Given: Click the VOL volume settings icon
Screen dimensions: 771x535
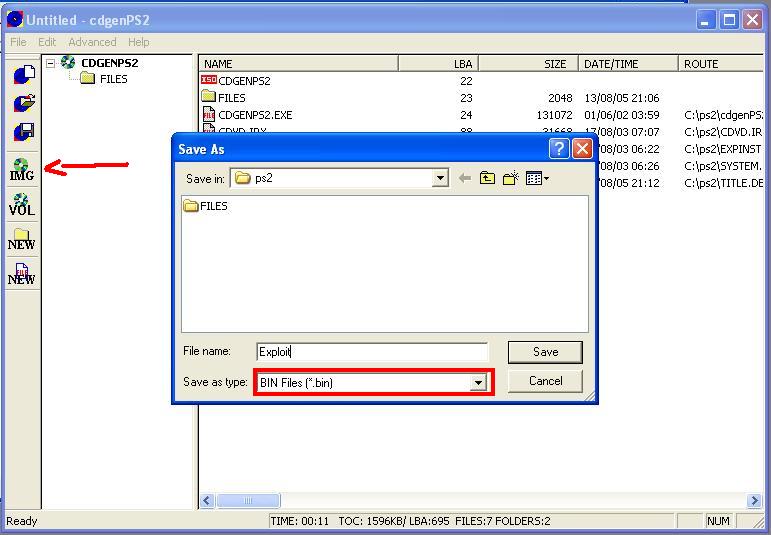Looking at the screenshot, I should pos(22,205).
